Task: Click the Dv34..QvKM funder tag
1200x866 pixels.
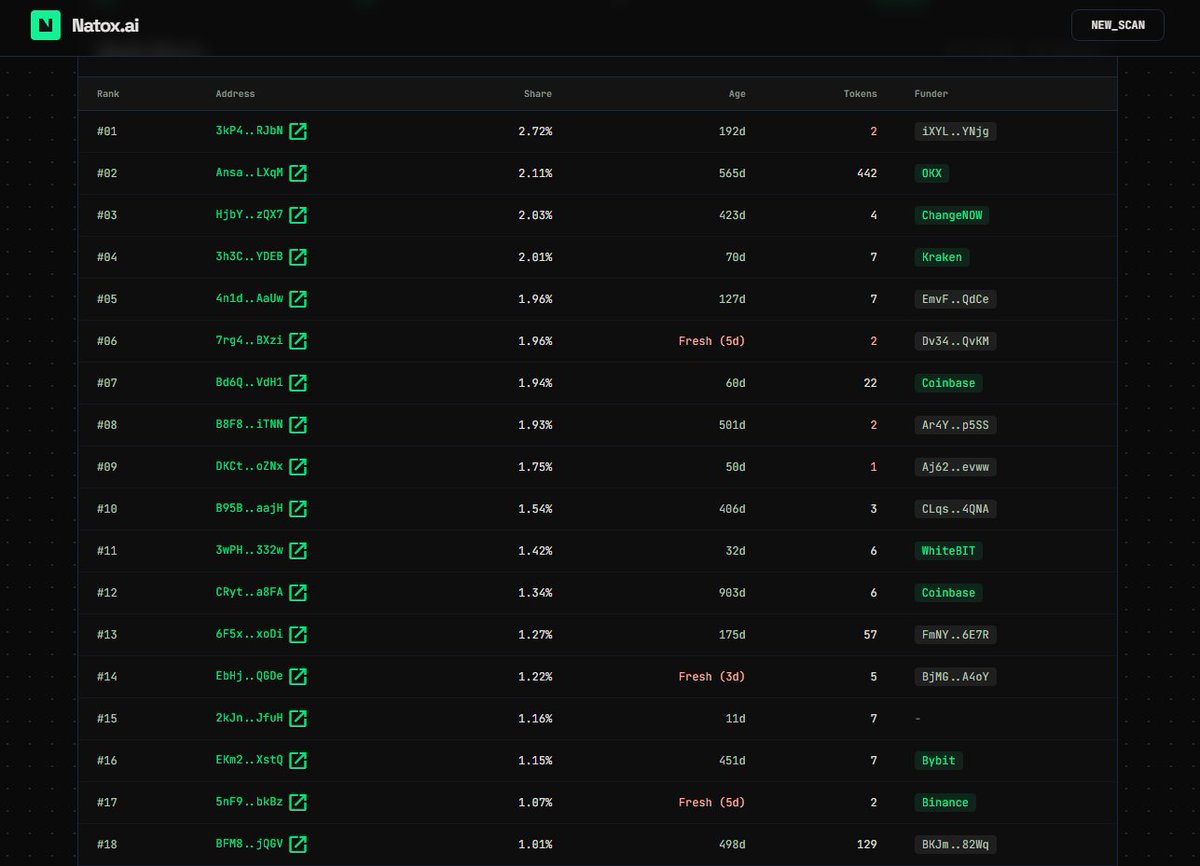Action: point(955,341)
